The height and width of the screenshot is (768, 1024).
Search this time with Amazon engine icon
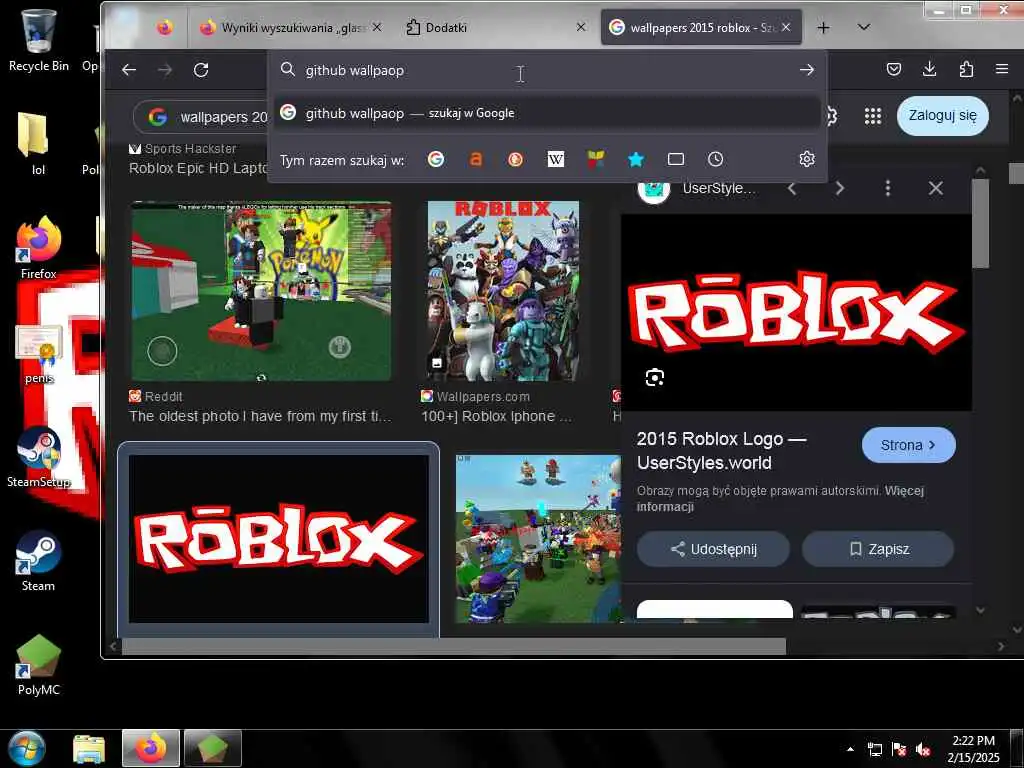(476, 159)
